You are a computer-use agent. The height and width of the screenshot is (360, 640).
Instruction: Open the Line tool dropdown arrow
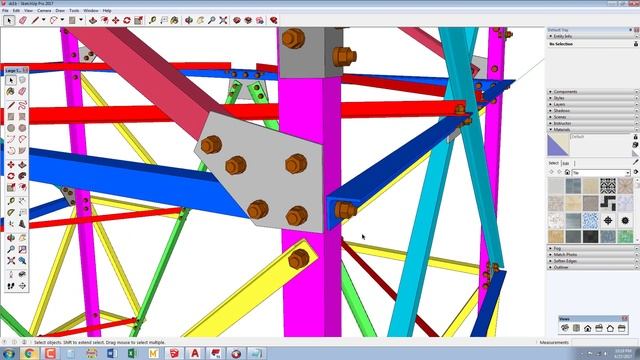point(43,20)
